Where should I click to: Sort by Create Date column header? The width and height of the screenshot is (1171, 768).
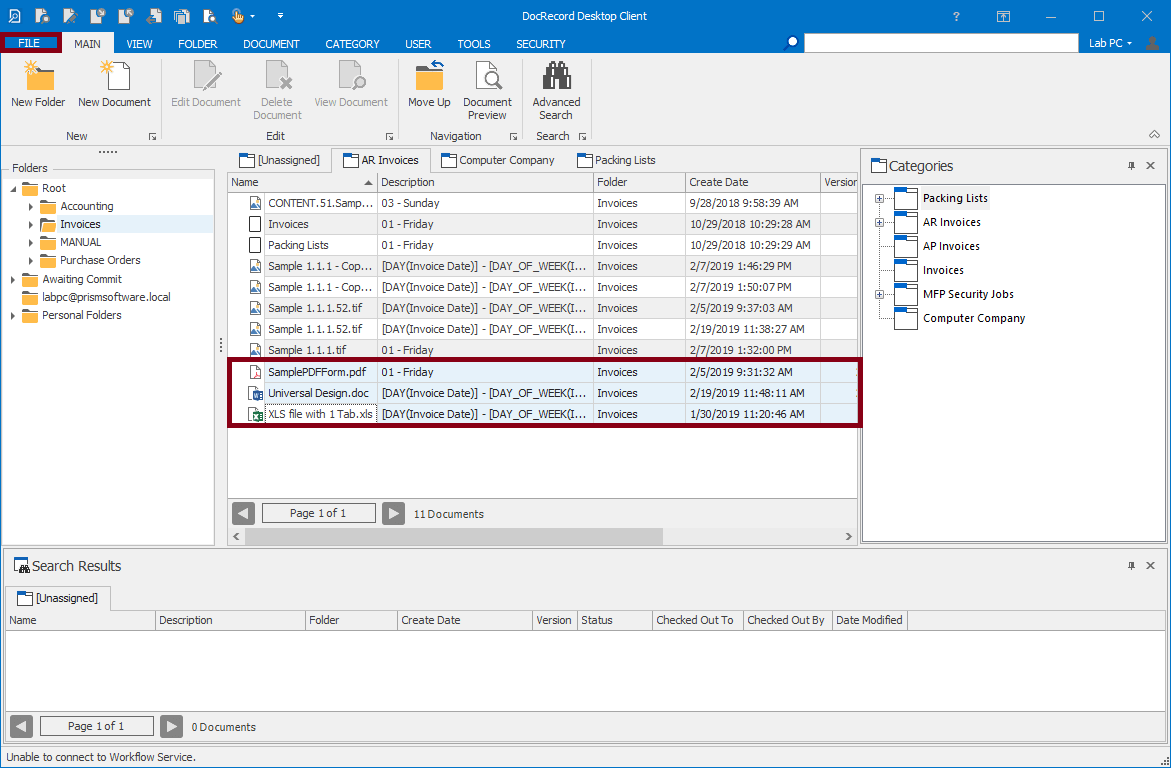pos(753,182)
